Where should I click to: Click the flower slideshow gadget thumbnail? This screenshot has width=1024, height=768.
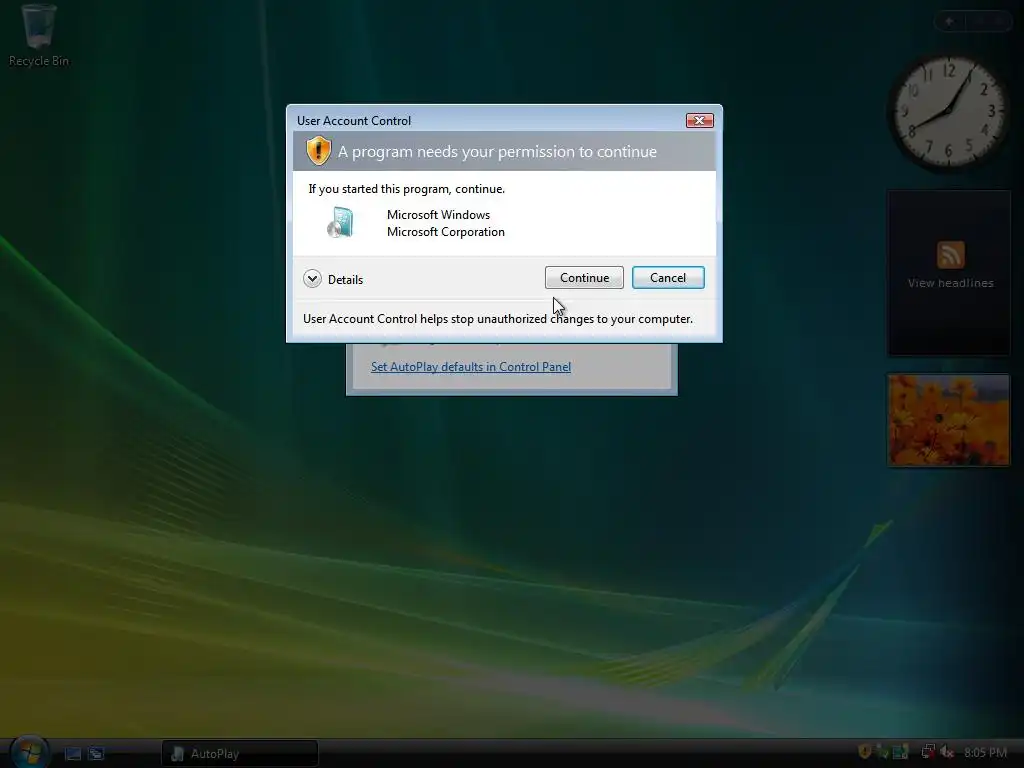click(948, 420)
